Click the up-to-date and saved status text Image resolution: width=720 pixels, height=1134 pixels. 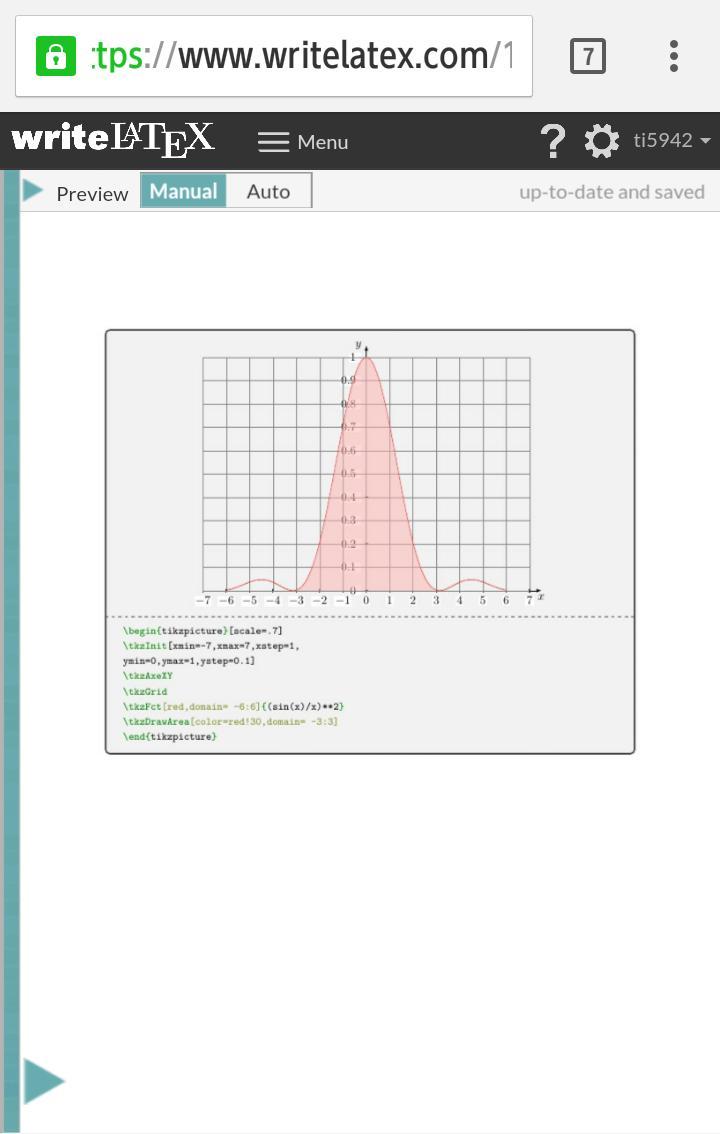coord(612,192)
